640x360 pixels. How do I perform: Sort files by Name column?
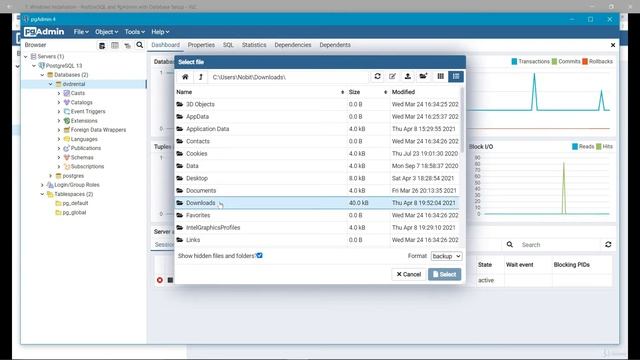pyautogui.click(x=260, y=92)
